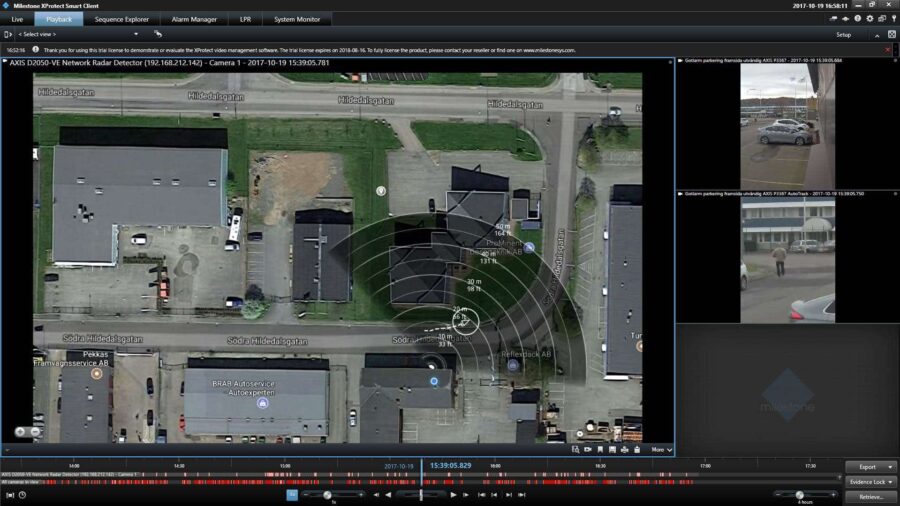900x506 pixels.
Task: Click the Setup button
Action: tap(843, 35)
